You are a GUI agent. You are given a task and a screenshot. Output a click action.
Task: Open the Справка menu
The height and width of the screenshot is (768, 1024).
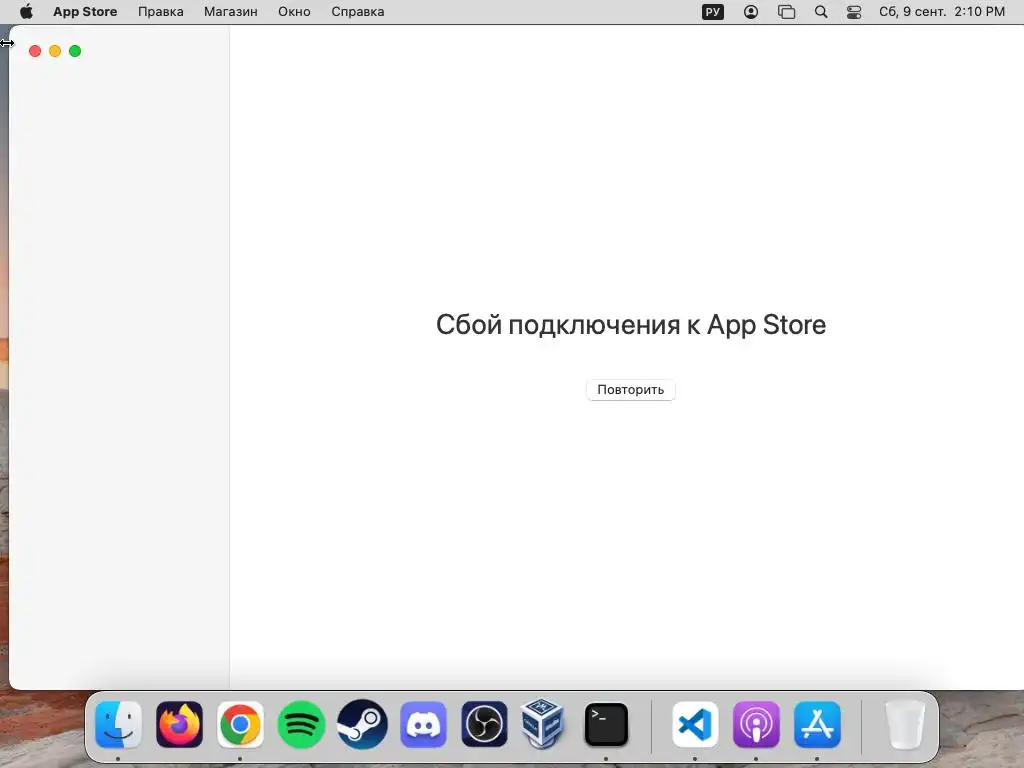[x=357, y=12]
